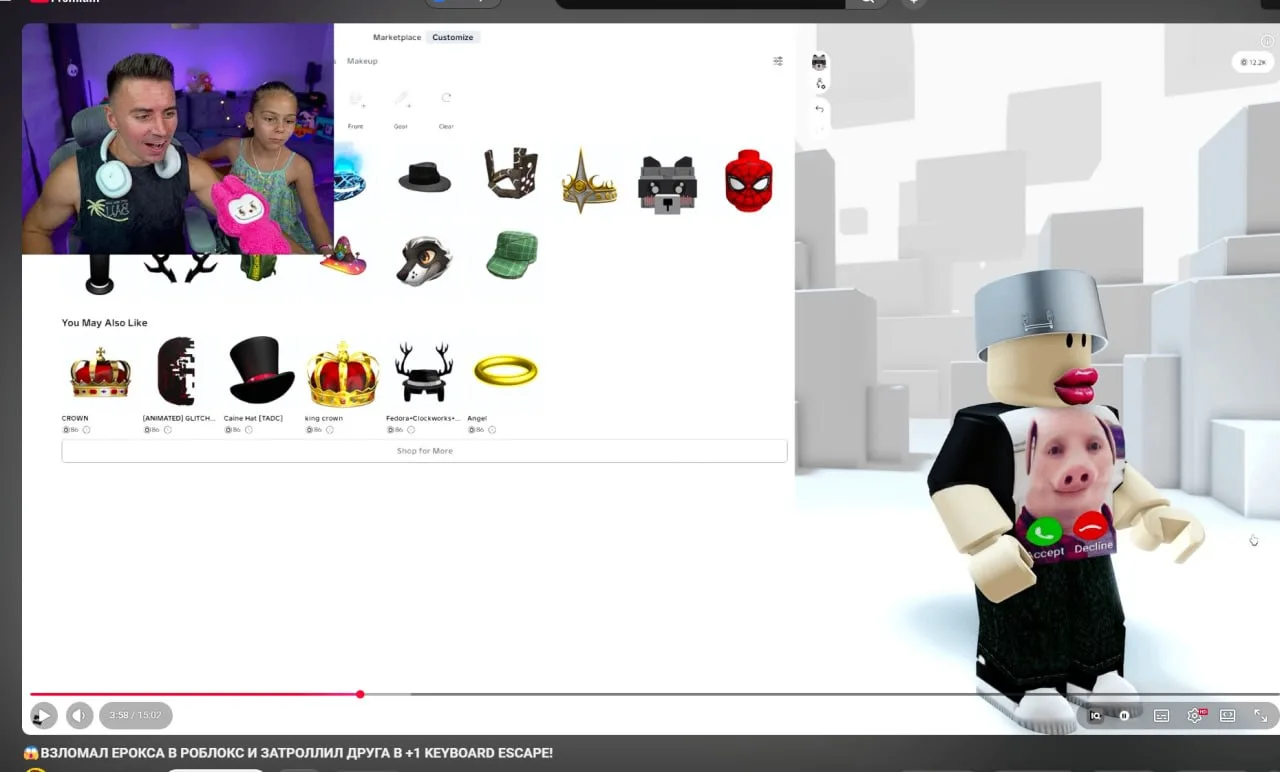This screenshot has height=772, width=1280.
Task: Click the video title below the player
Action: coord(288,753)
